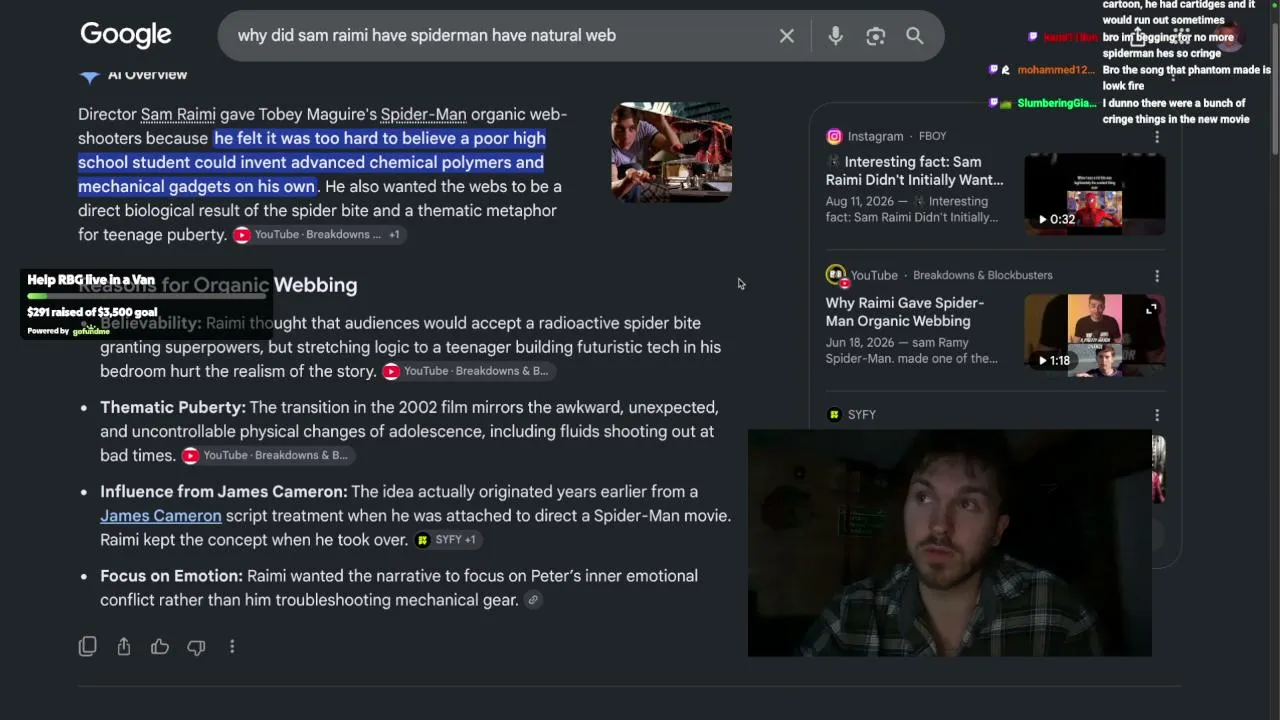Click the search query input field

point(500,36)
